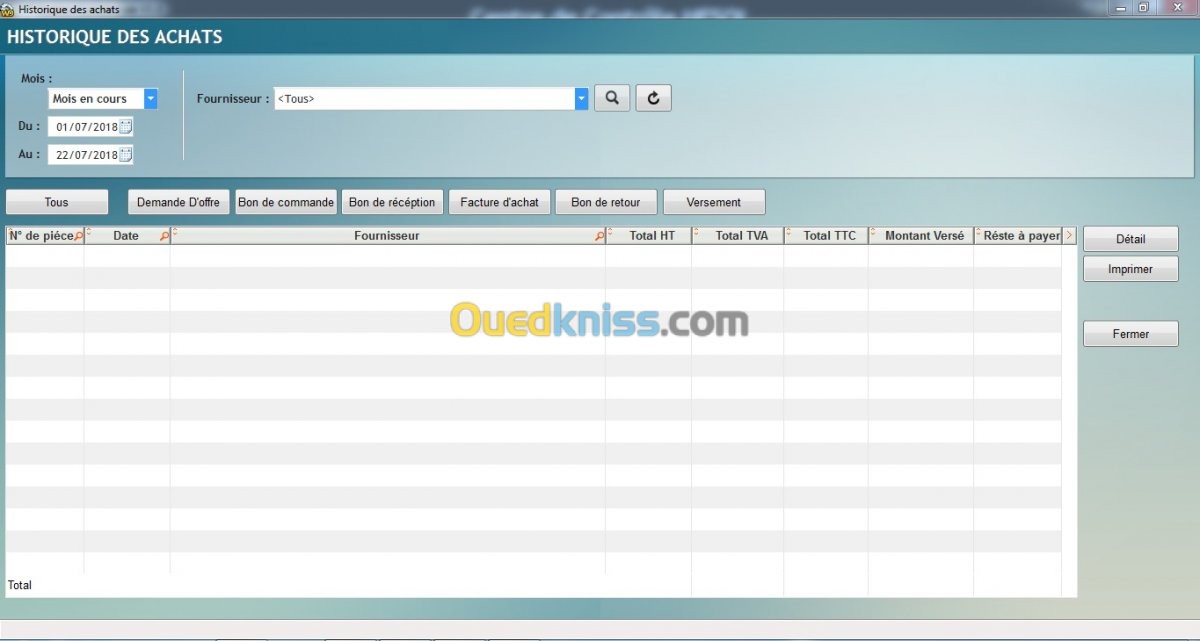Click the Du date input field
Image resolution: width=1200 pixels, height=641 pixels.
click(x=86, y=127)
